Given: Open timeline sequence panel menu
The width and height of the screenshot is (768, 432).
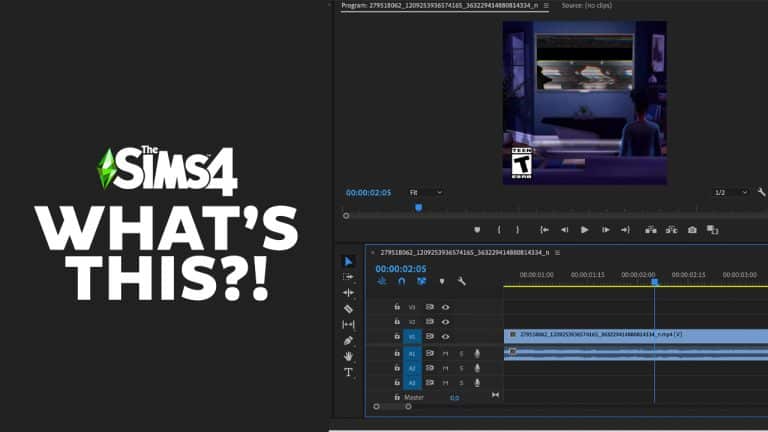Looking at the screenshot, I should coord(557,253).
